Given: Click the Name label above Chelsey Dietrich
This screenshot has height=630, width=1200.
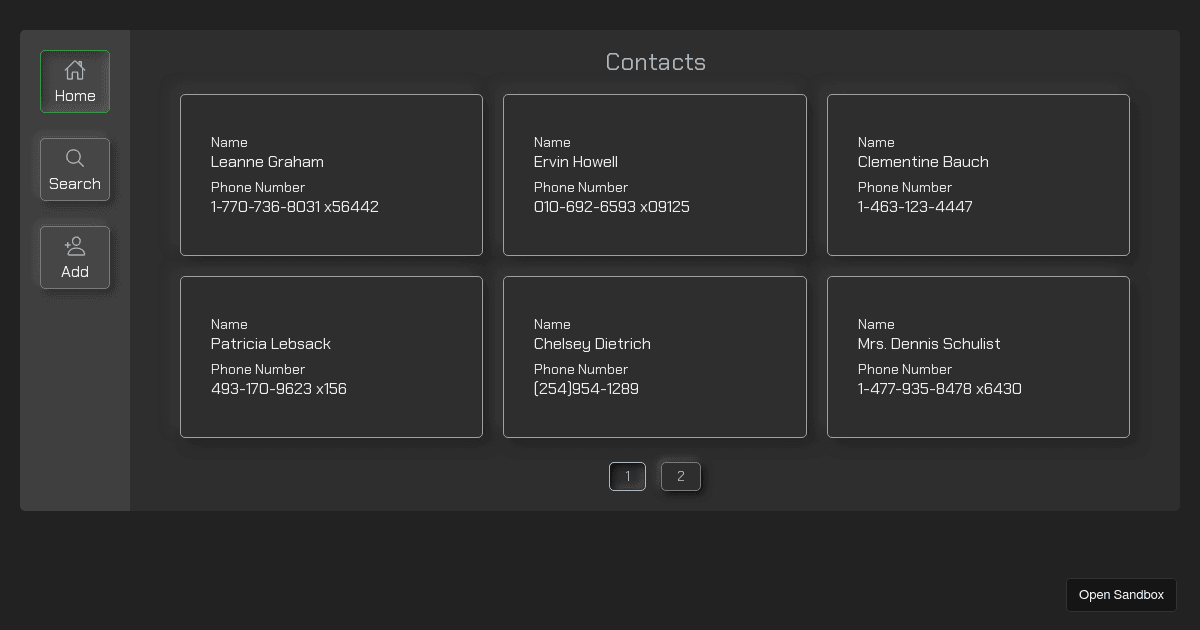Looking at the screenshot, I should (552, 324).
